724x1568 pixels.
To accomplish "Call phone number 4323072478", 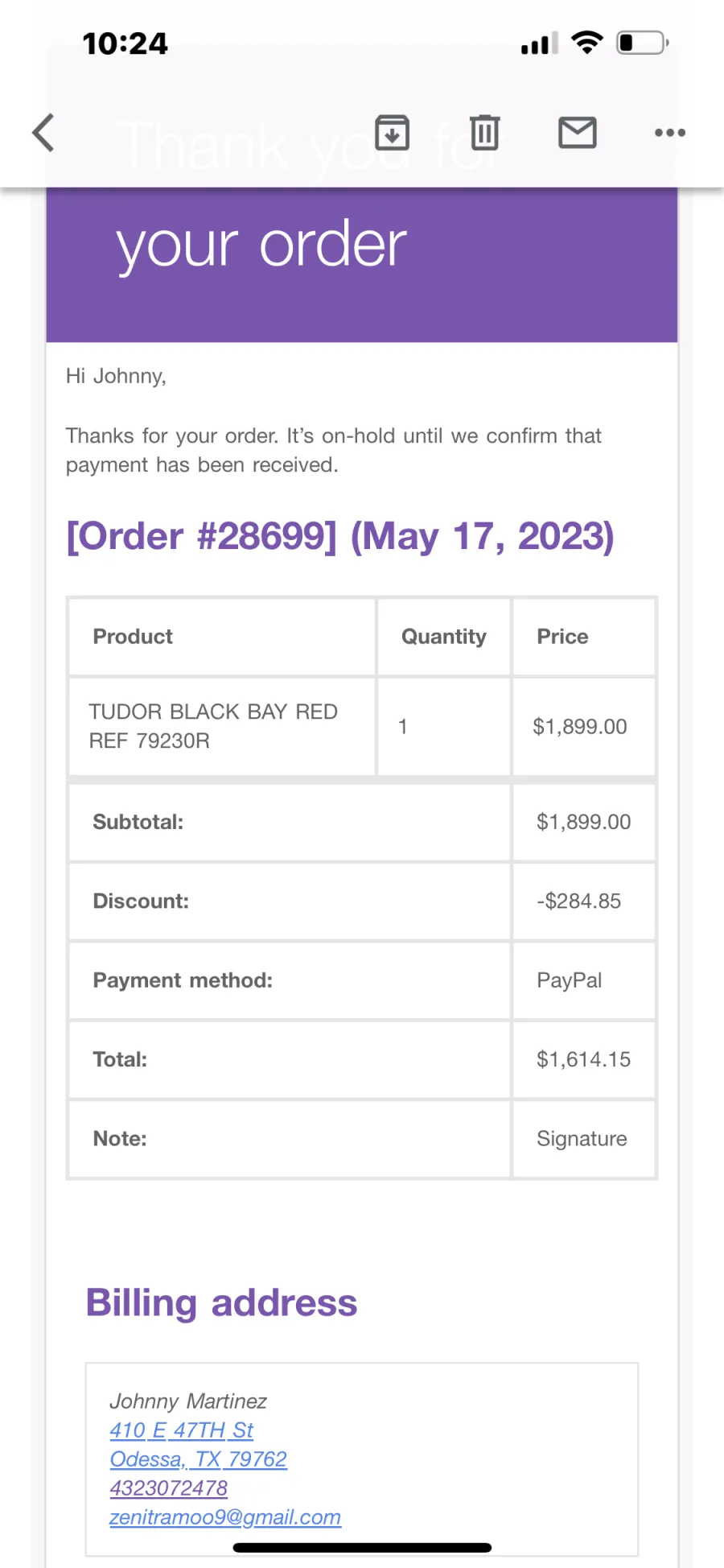I will pos(169,1488).
